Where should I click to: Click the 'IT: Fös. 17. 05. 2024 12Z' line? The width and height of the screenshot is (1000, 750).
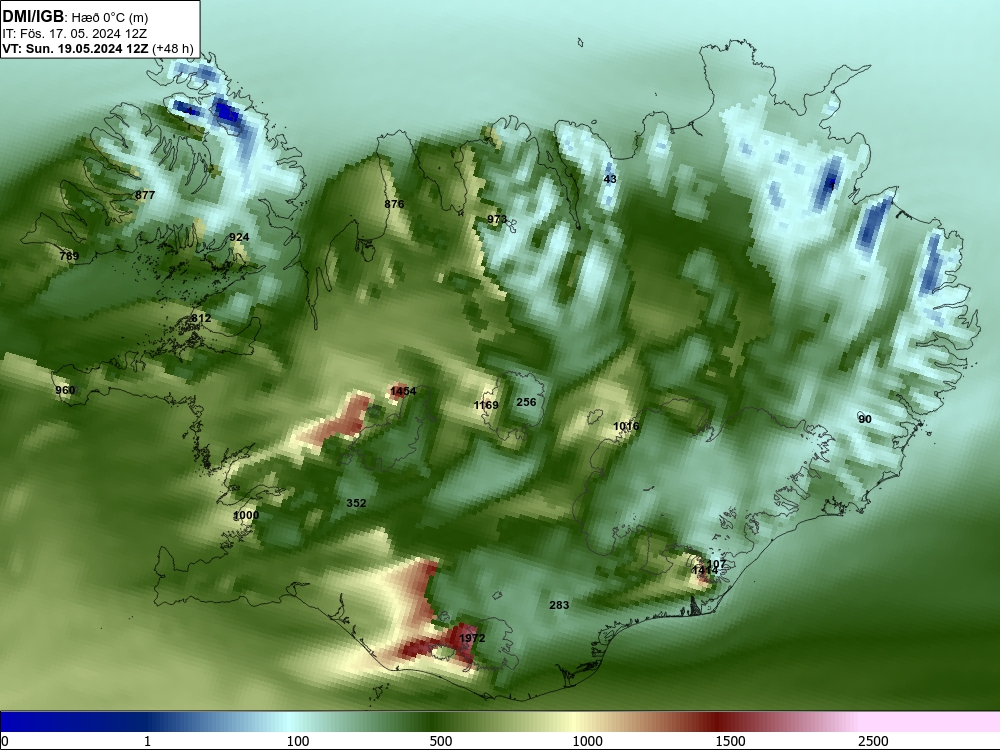[75, 34]
